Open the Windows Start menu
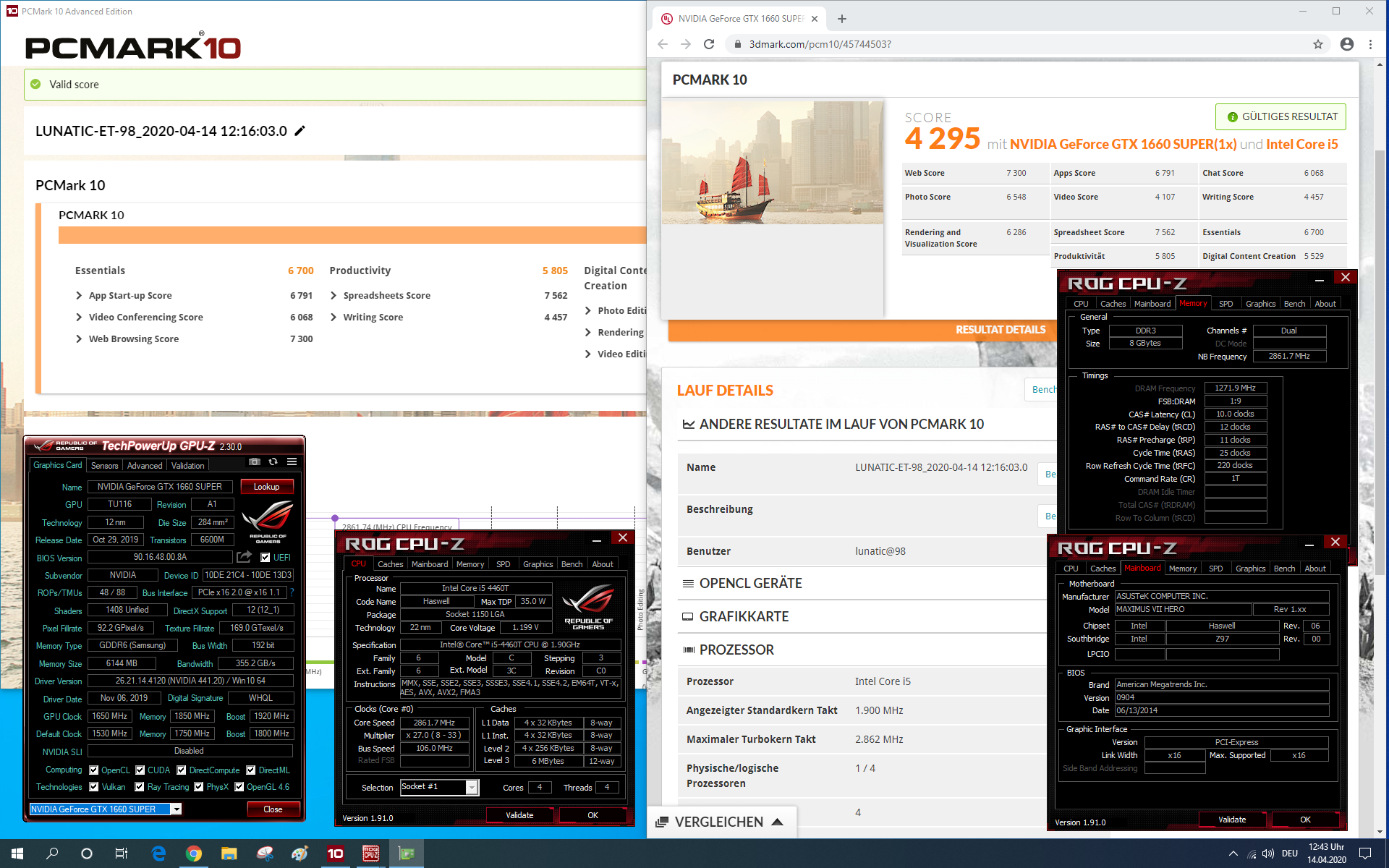 click(17, 854)
